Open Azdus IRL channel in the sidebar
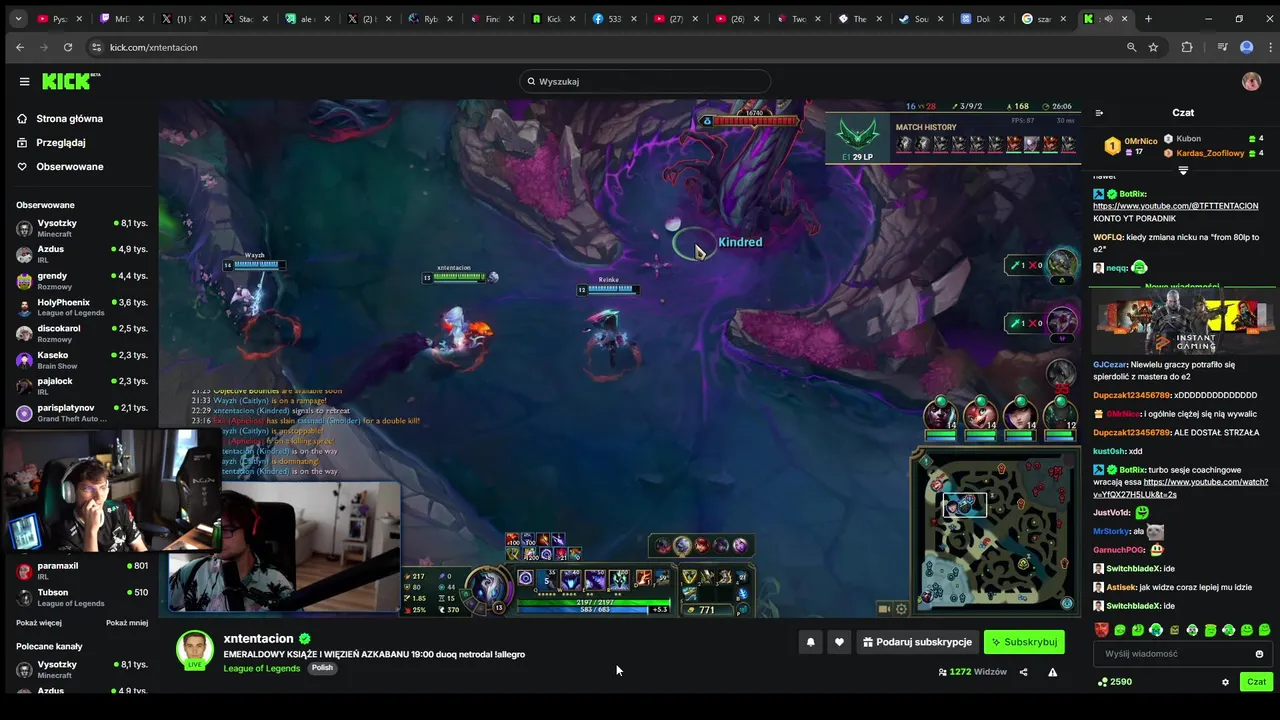Image resolution: width=1280 pixels, height=720 pixels. tap(82, 255)
